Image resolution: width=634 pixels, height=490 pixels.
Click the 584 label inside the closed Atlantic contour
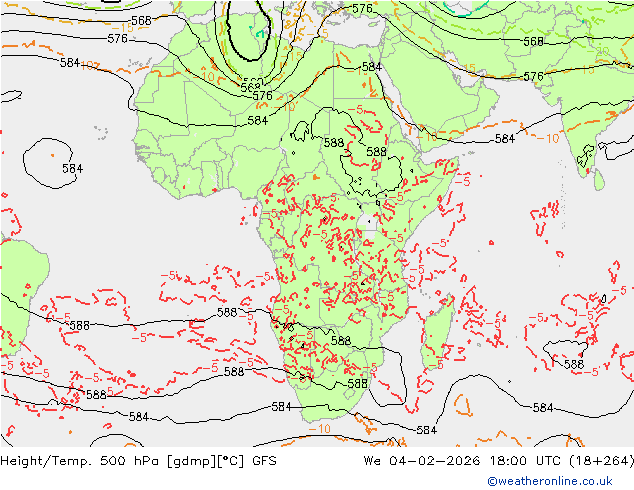72,168
